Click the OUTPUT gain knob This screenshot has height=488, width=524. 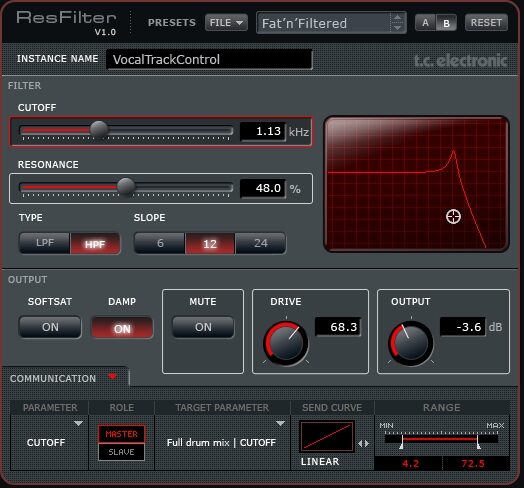pos(411,343)
